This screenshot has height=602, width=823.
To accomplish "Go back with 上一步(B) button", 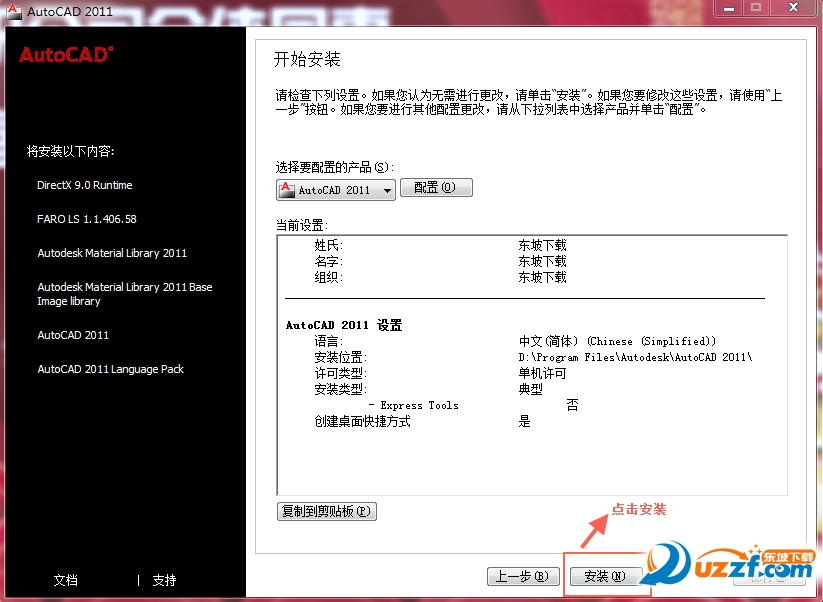I will [x=521, y=576].
